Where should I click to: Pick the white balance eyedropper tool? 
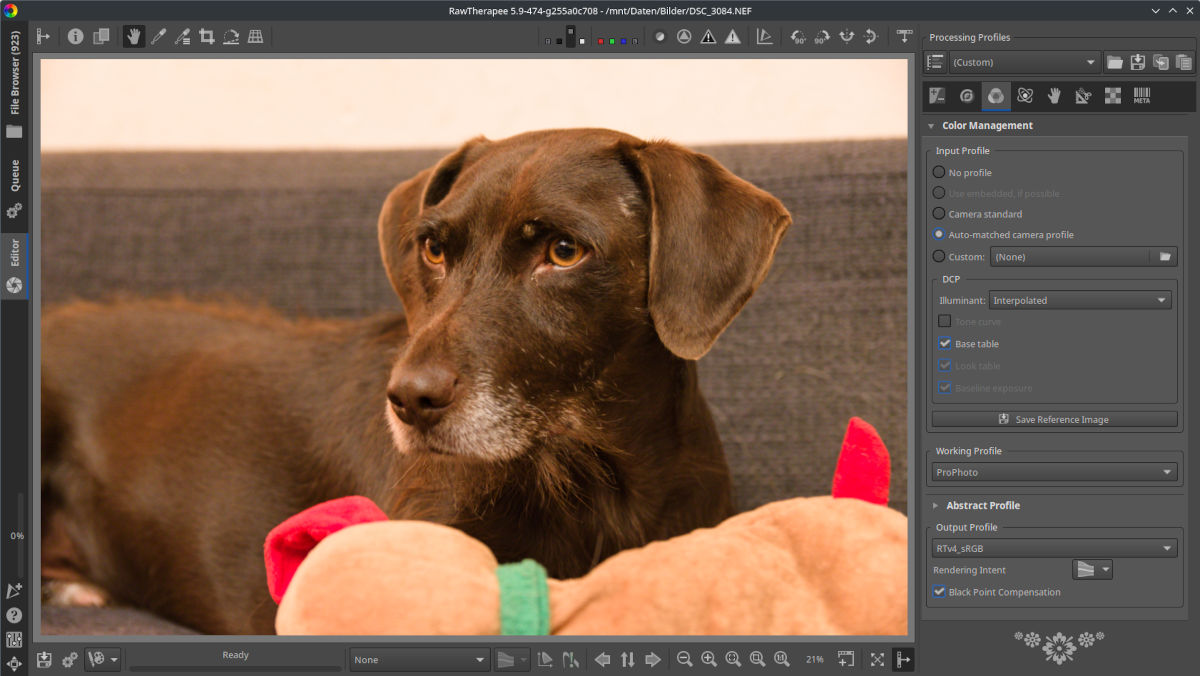click(158, 37)
